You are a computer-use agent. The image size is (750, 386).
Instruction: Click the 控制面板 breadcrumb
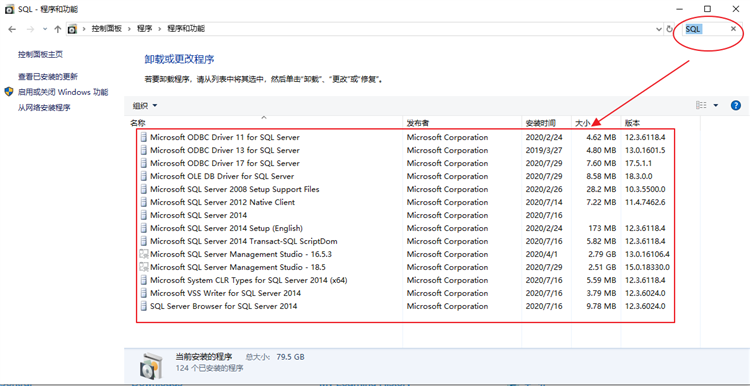[107, 29]
